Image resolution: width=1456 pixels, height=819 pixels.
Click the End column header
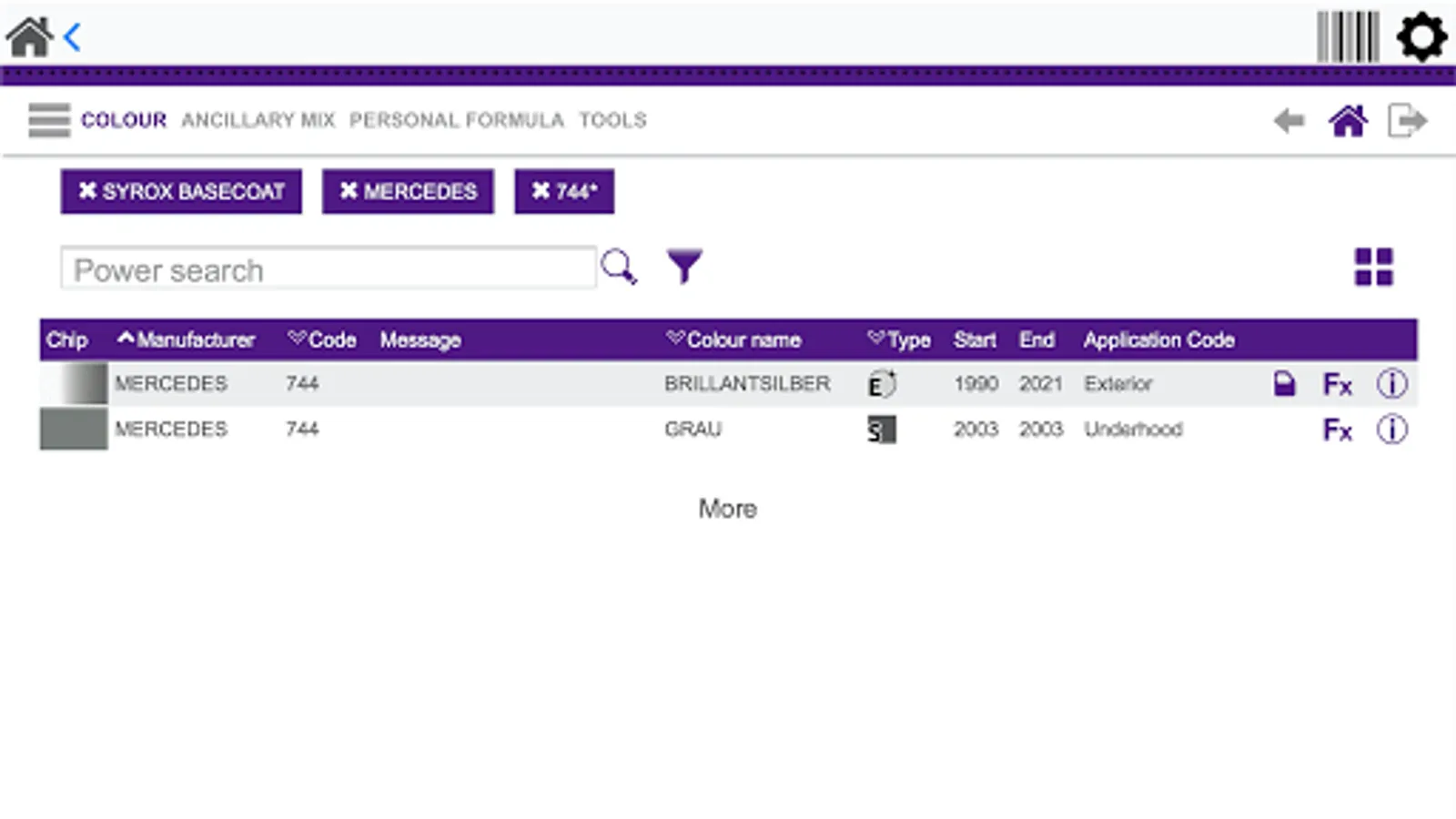click(1036, 340)
